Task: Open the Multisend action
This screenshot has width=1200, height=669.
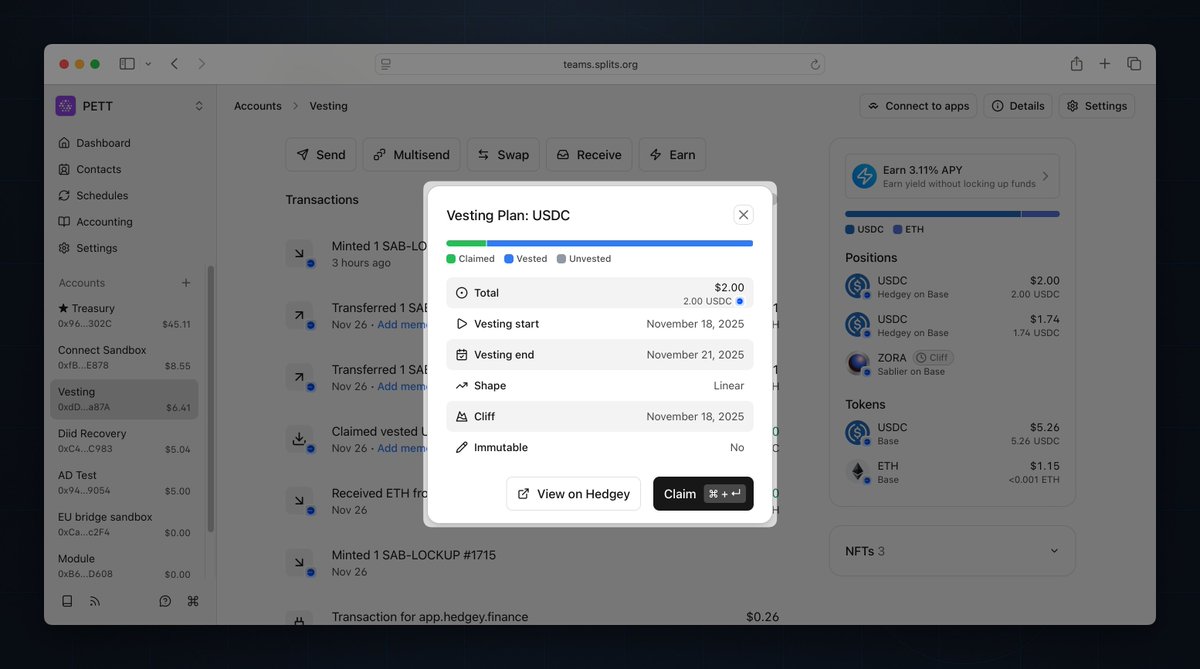Action: coord(412,155)
